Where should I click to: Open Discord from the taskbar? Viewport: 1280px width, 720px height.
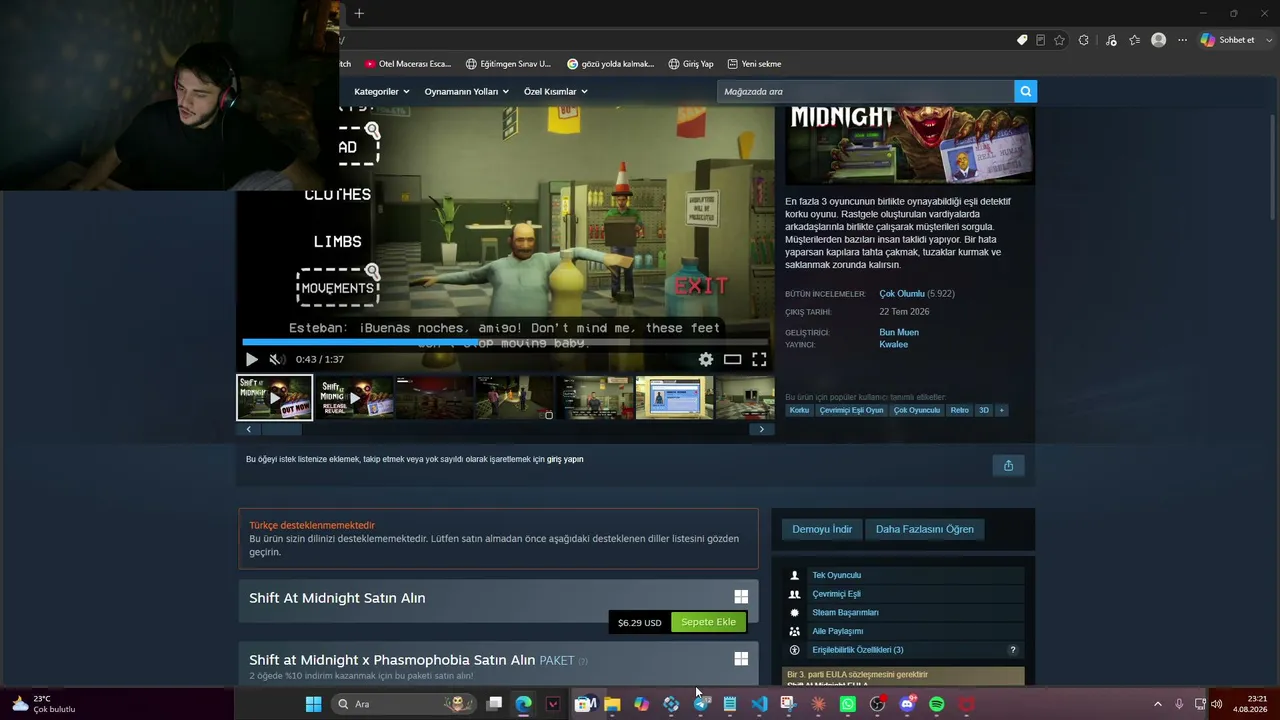coord(907,704)
